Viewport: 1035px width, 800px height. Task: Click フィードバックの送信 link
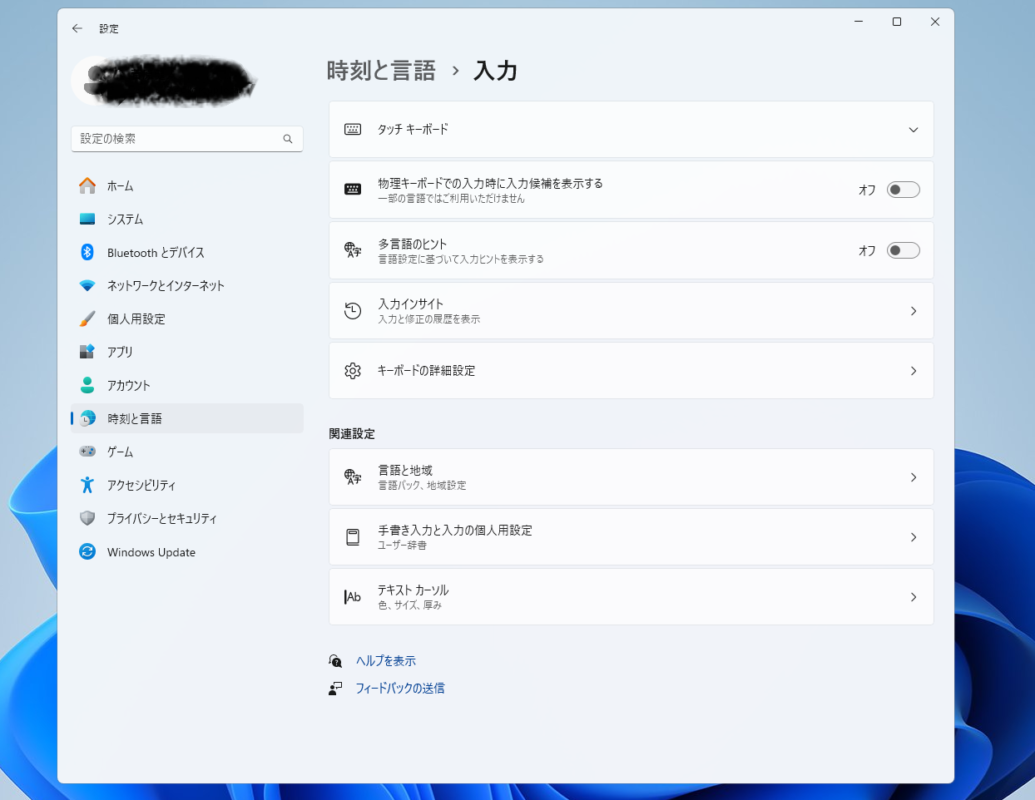[400, 688]
